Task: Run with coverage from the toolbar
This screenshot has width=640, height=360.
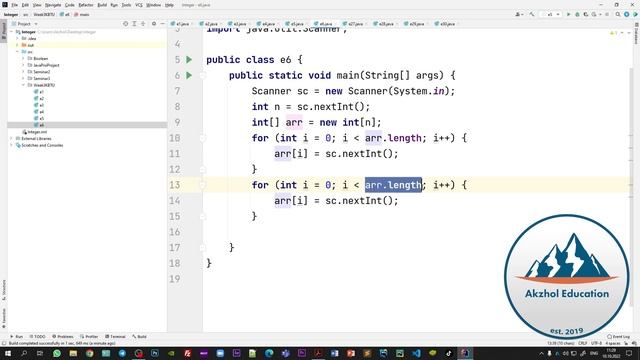Action: [586, 14]
